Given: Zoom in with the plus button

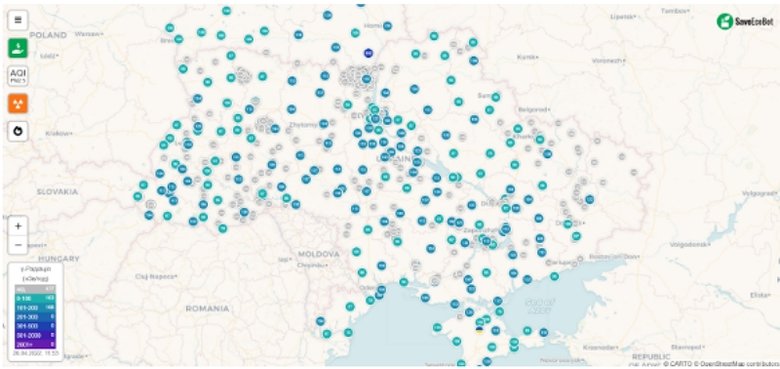Looking at the screenshot, I should click(x=18, y=226).
